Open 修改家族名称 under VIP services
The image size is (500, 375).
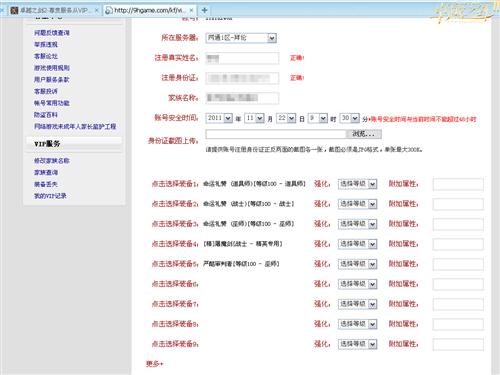[x=52, y=161]
